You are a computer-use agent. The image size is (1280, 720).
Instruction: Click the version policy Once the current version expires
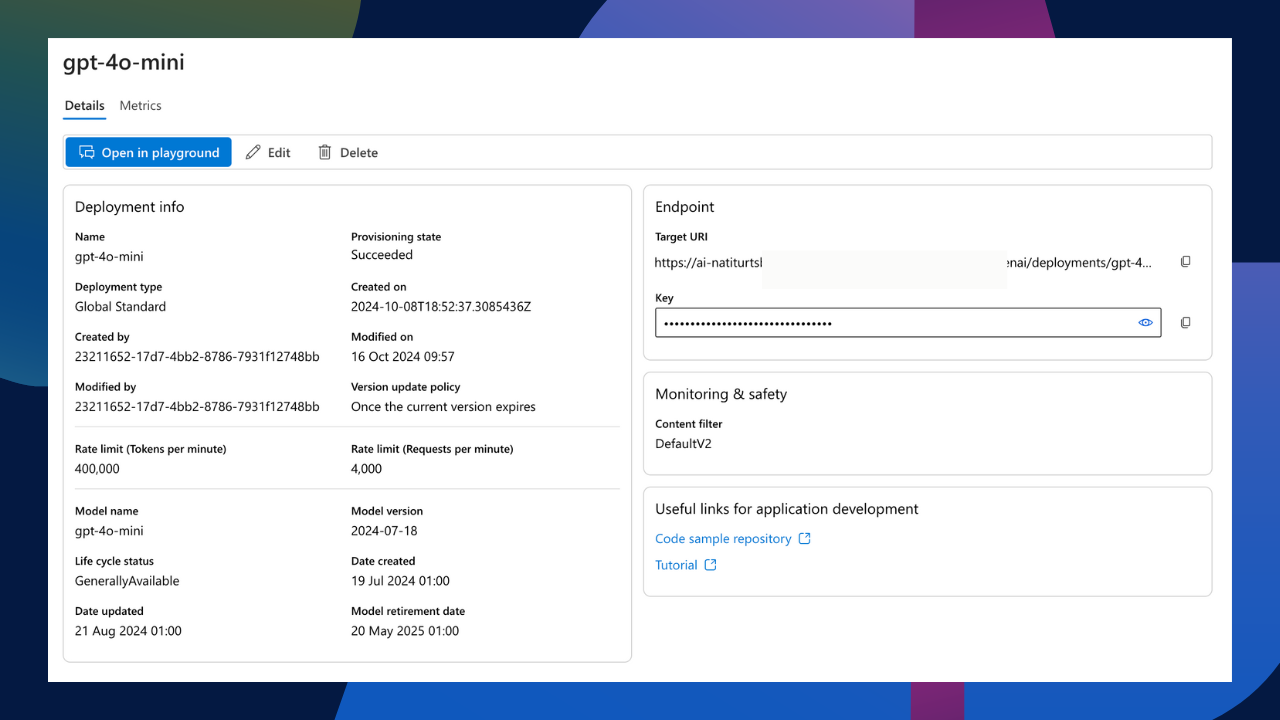(443, 407)
